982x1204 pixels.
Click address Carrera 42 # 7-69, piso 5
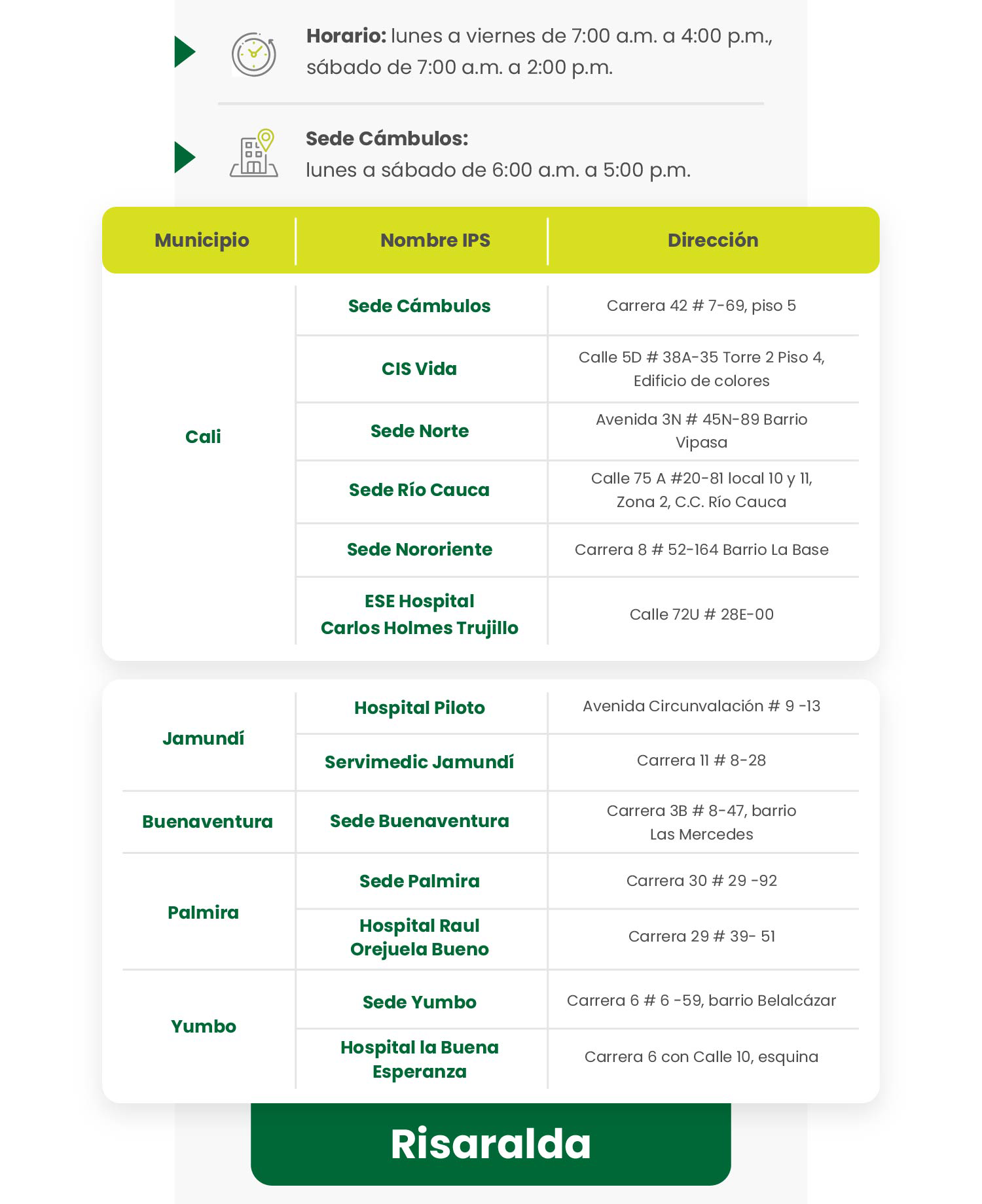point(701,306)
